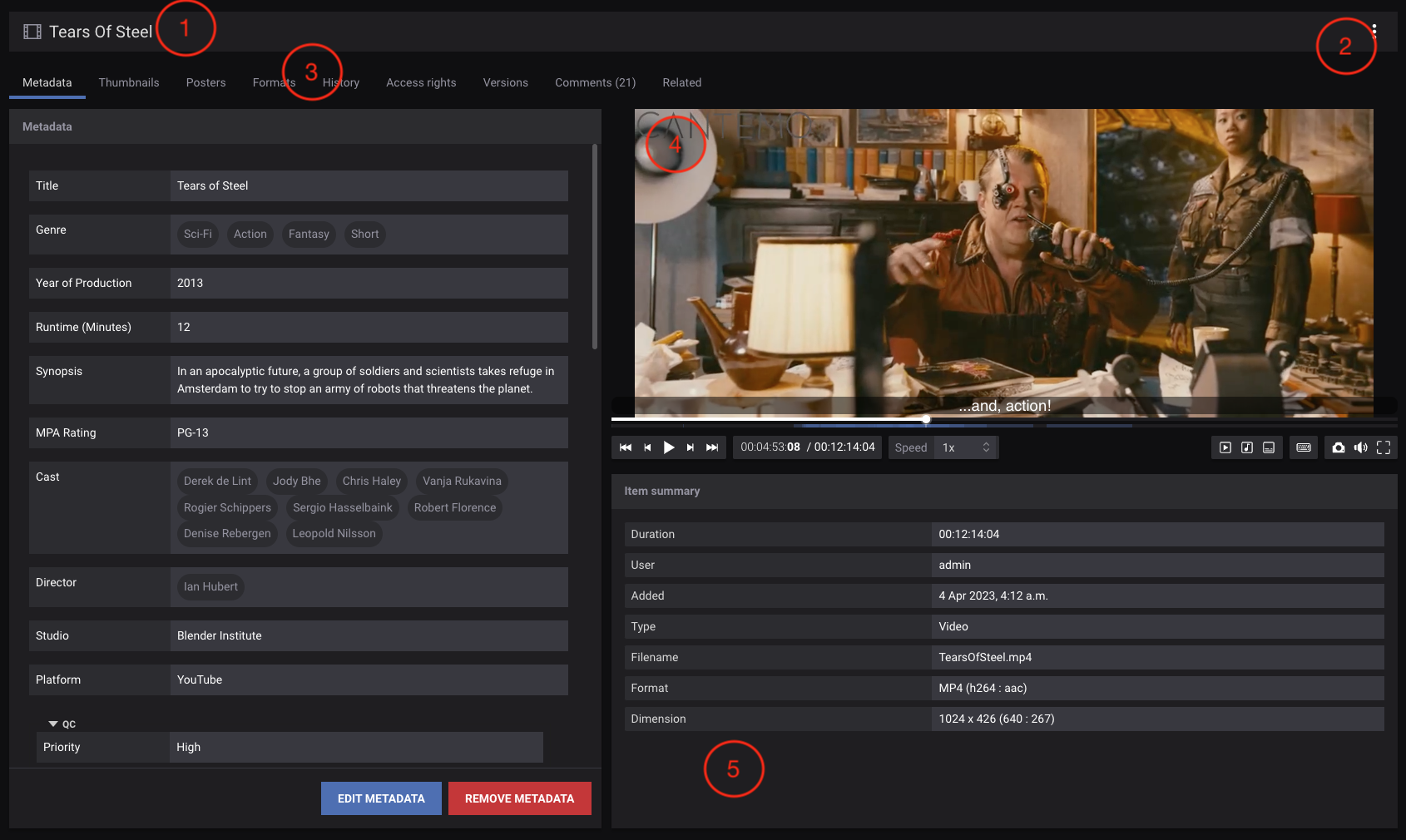1406x840 pixels.
Task: Click the video progress bar handle
Action: (926, 419)
